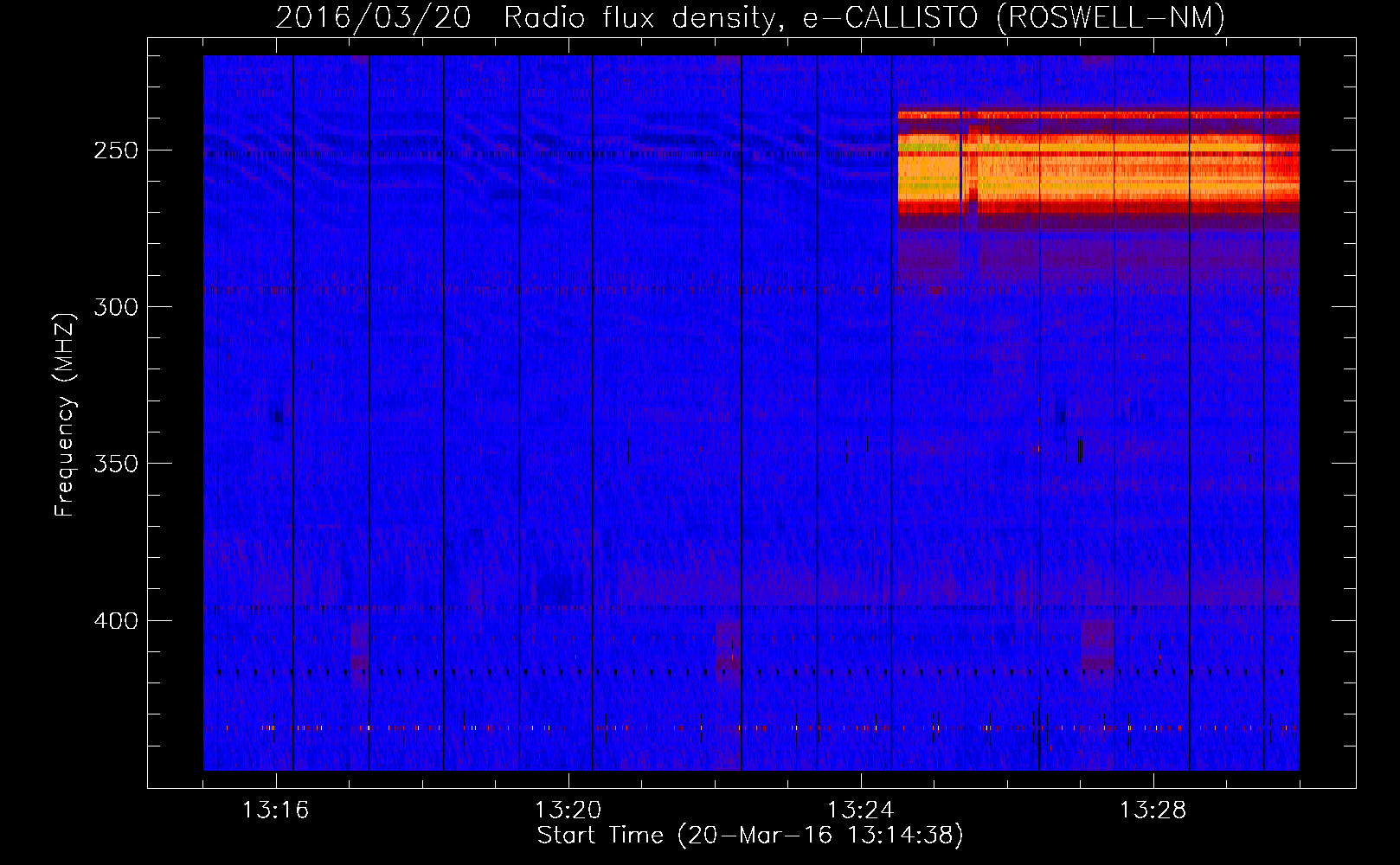The width and height of the screenshot is (1400, 865).
Task: Click the 350 frequency tick label
Action: click(x=116, y=464)
